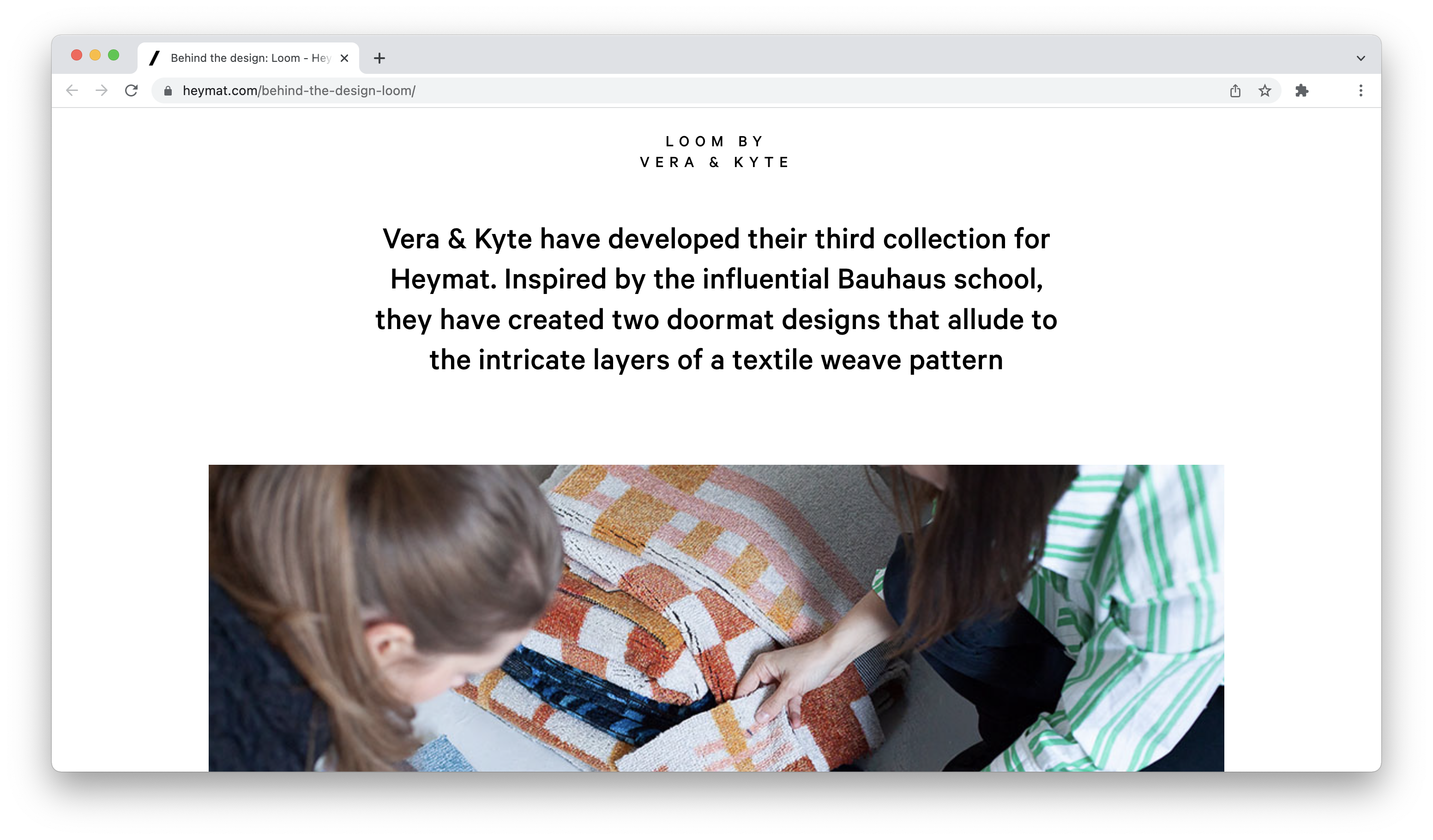Enter full screen with green button

(x=114, y=55)
